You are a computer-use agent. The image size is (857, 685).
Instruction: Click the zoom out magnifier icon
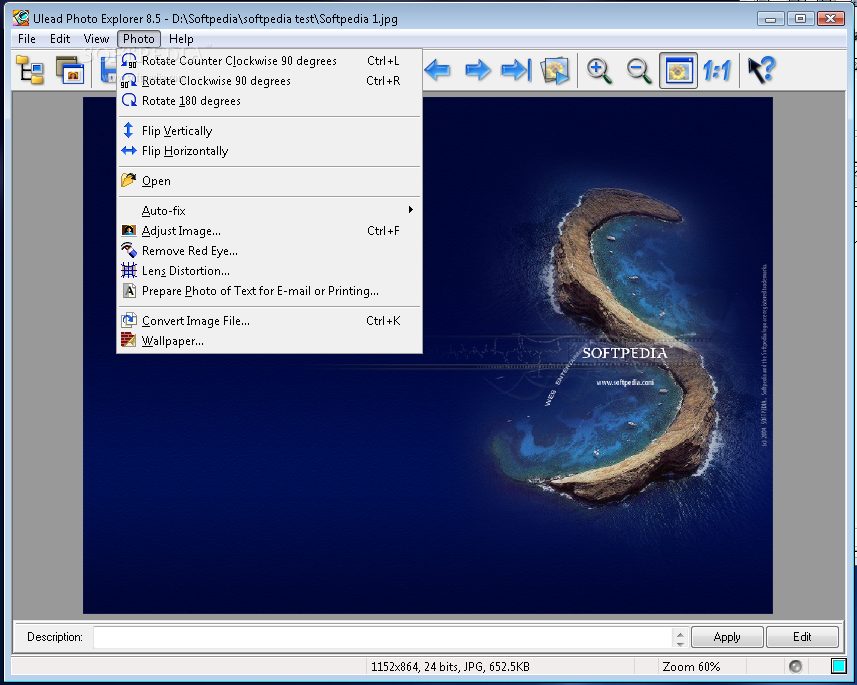[x=638, y=71]
